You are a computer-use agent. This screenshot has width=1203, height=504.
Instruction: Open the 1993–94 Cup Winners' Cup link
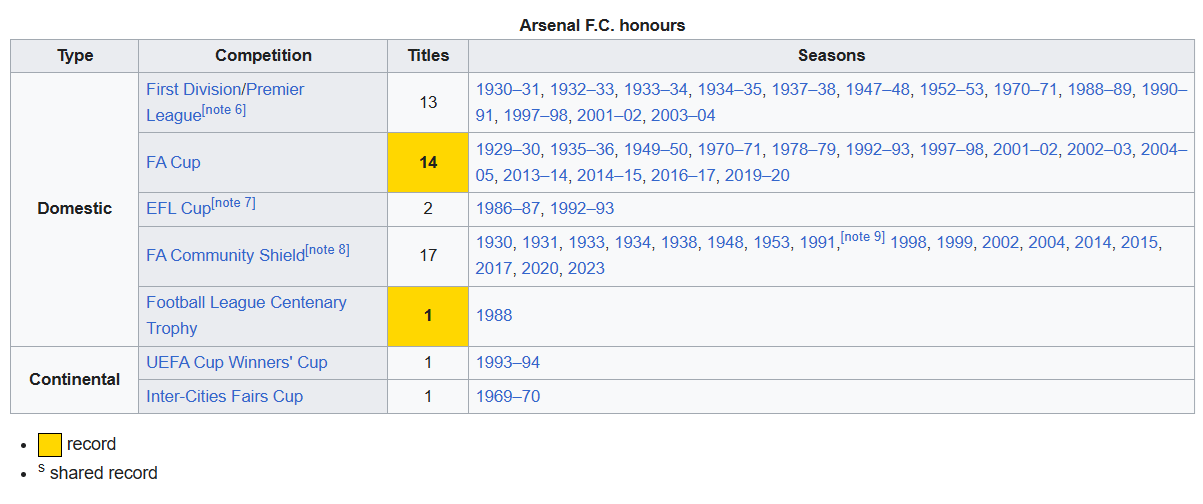coord(508,362)
